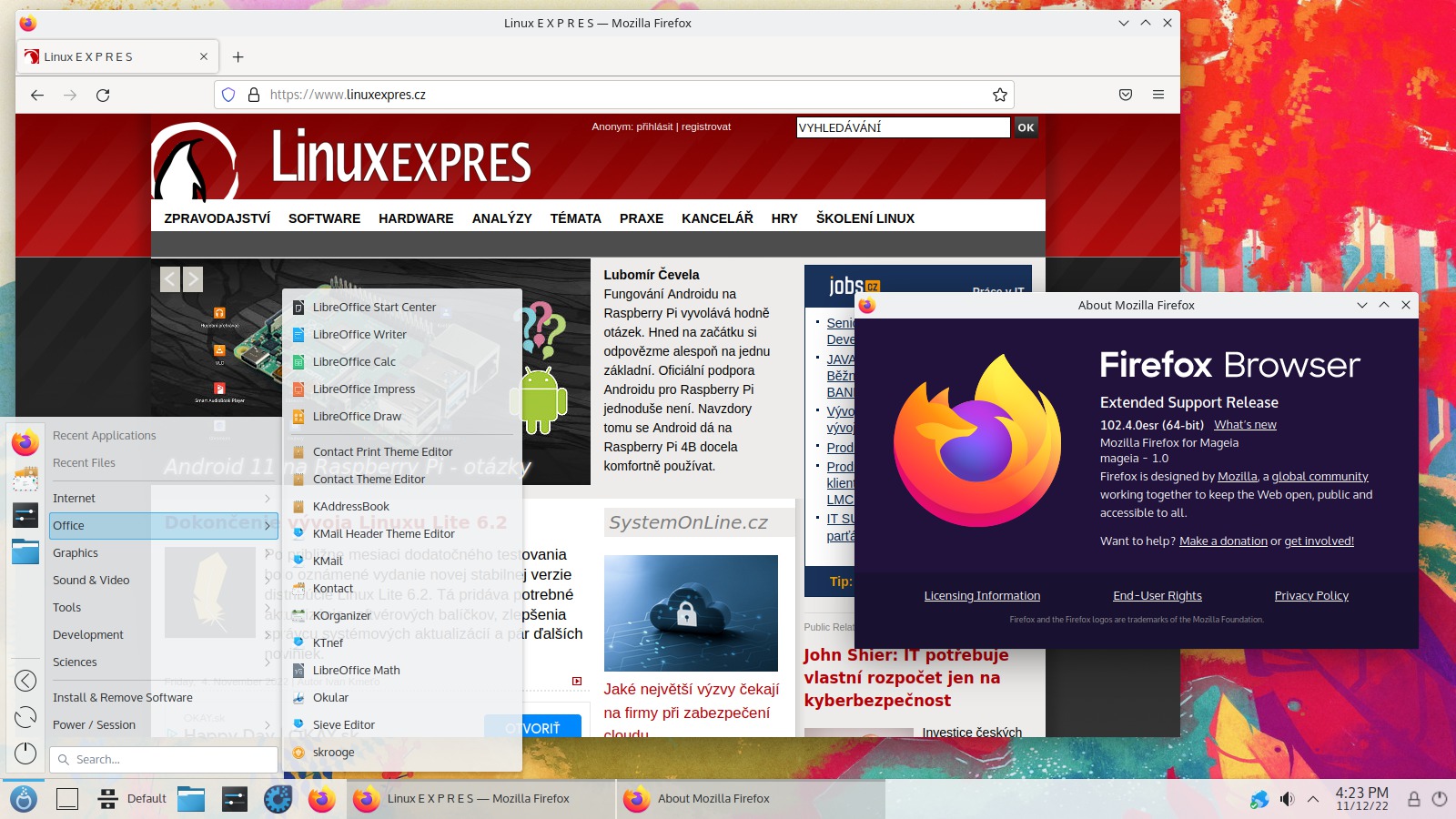The height and width of the screenshot is (819, 1456).
Task: Open Firefox application hamburger menu
Action: tap(1158, 95)
